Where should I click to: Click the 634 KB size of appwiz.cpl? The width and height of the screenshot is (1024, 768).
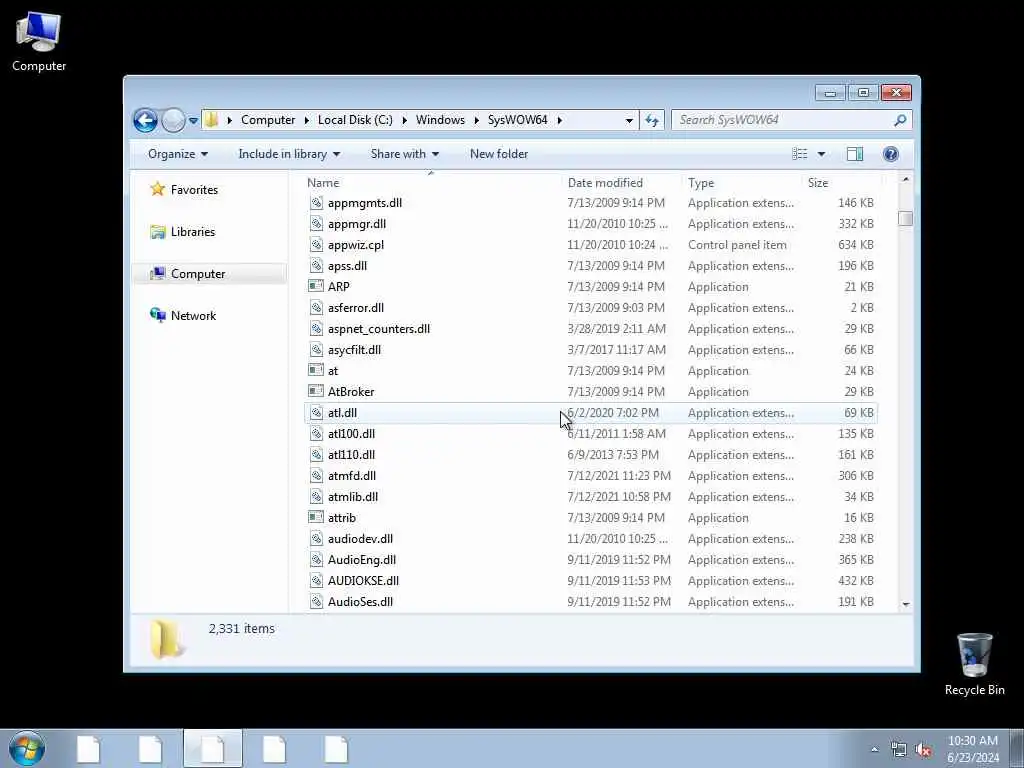(856, 245)
